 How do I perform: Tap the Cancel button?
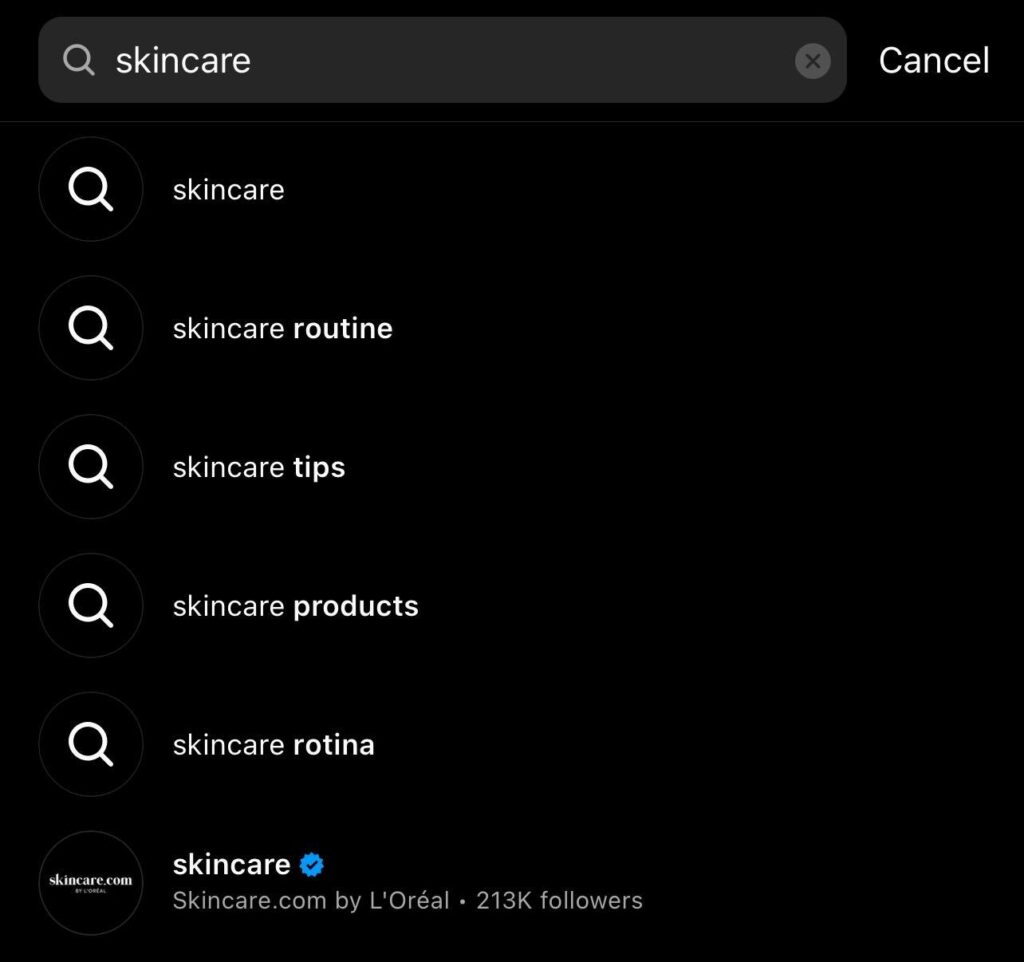click(x=933, y=60)
